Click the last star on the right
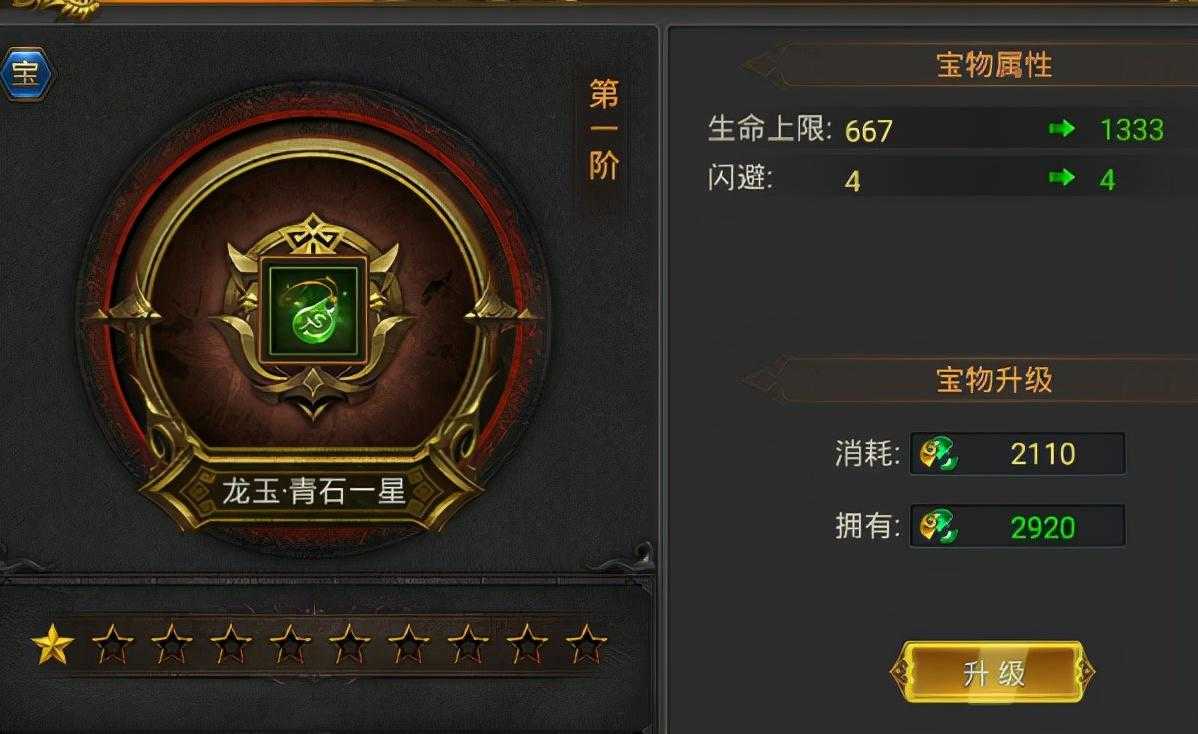Screen dimensions: 1198x734 (587, 644)
